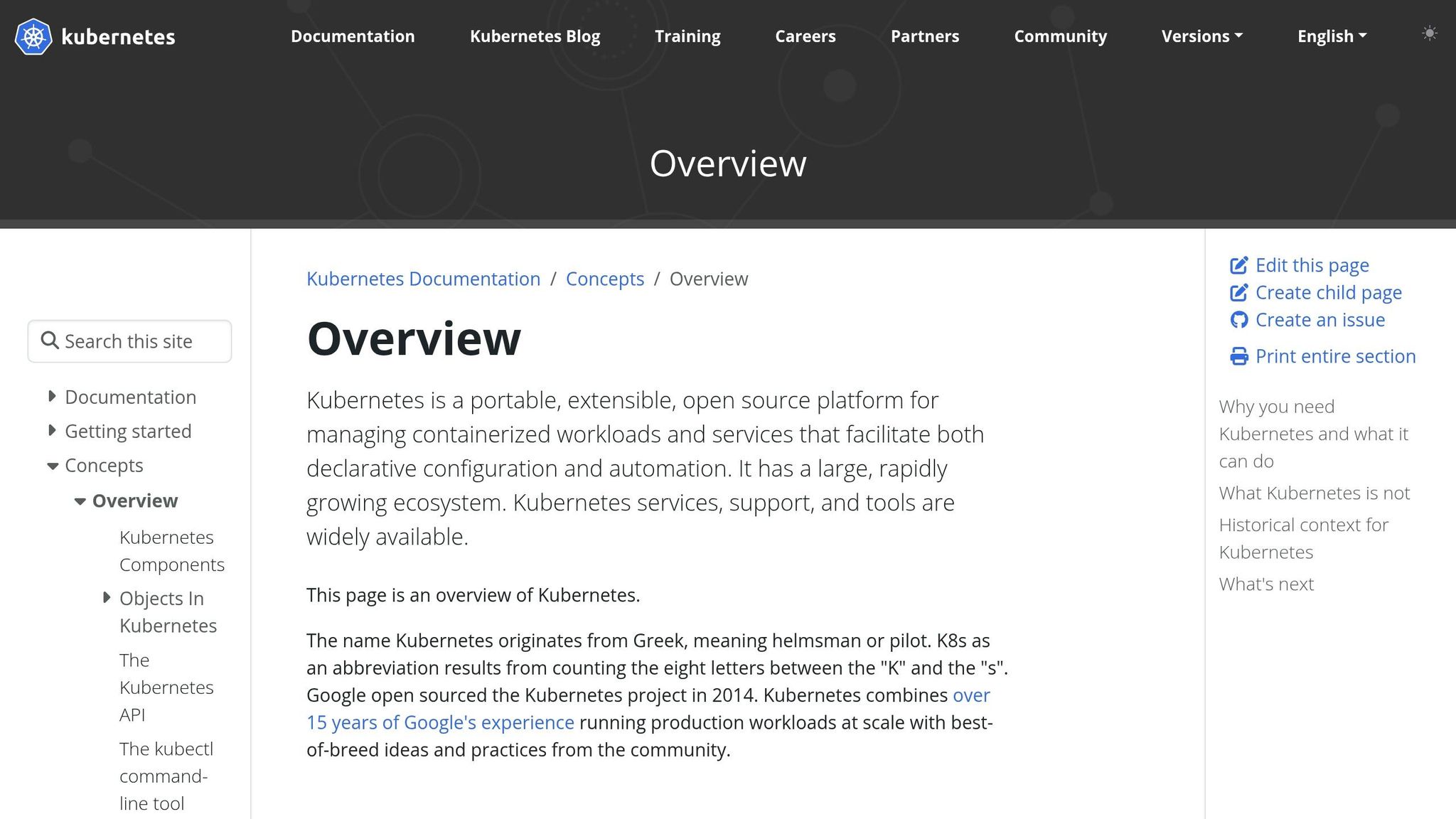Click the Create child page pencil icon
1456x819 pixels.
pyautogui.click(x=1238, y=293)
